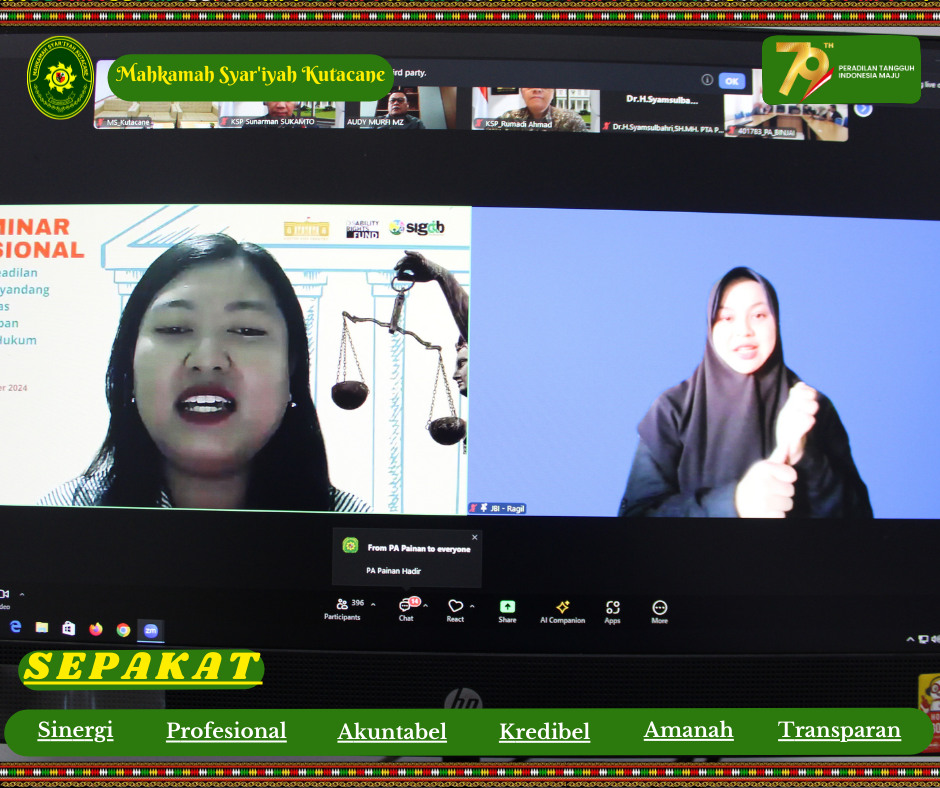Open the Chat panel
This screenshot has height=788, width=940.
coord(405,606)
